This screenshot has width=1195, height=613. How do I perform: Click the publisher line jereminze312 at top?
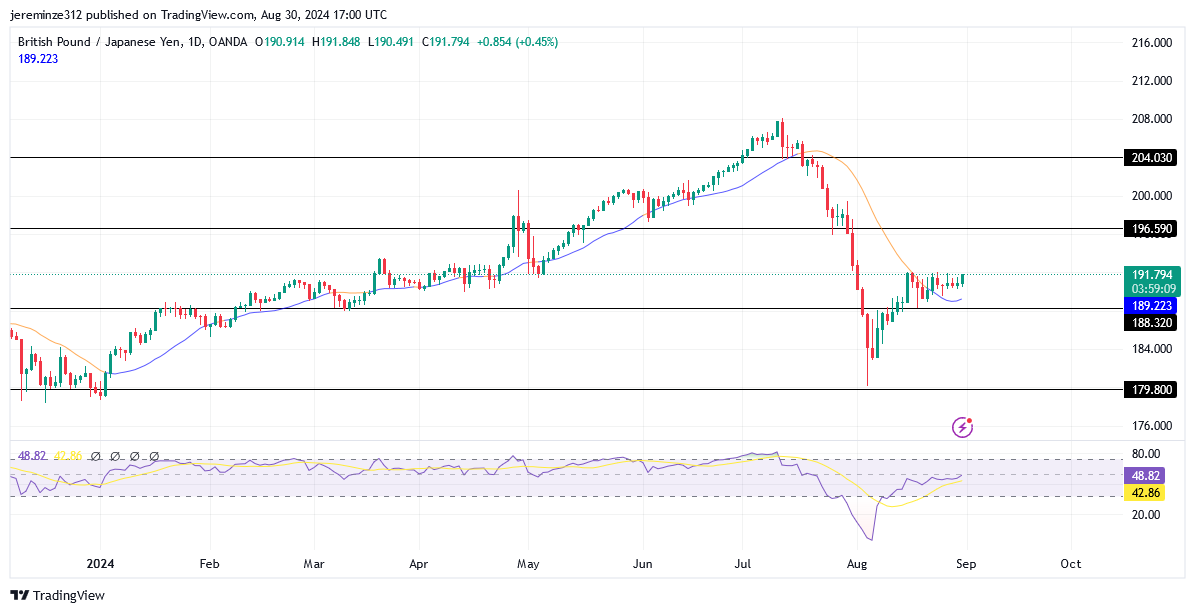198,14
